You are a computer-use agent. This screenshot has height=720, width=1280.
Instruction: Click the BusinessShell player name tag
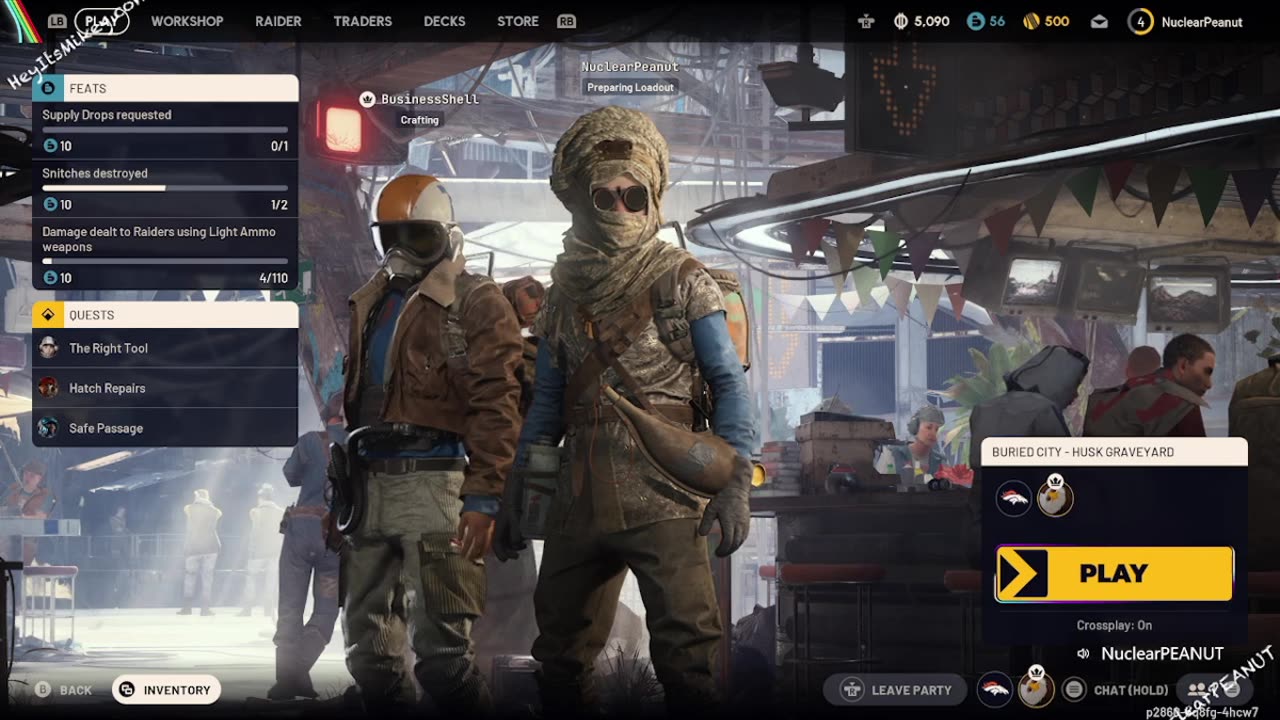coord(430,99)
